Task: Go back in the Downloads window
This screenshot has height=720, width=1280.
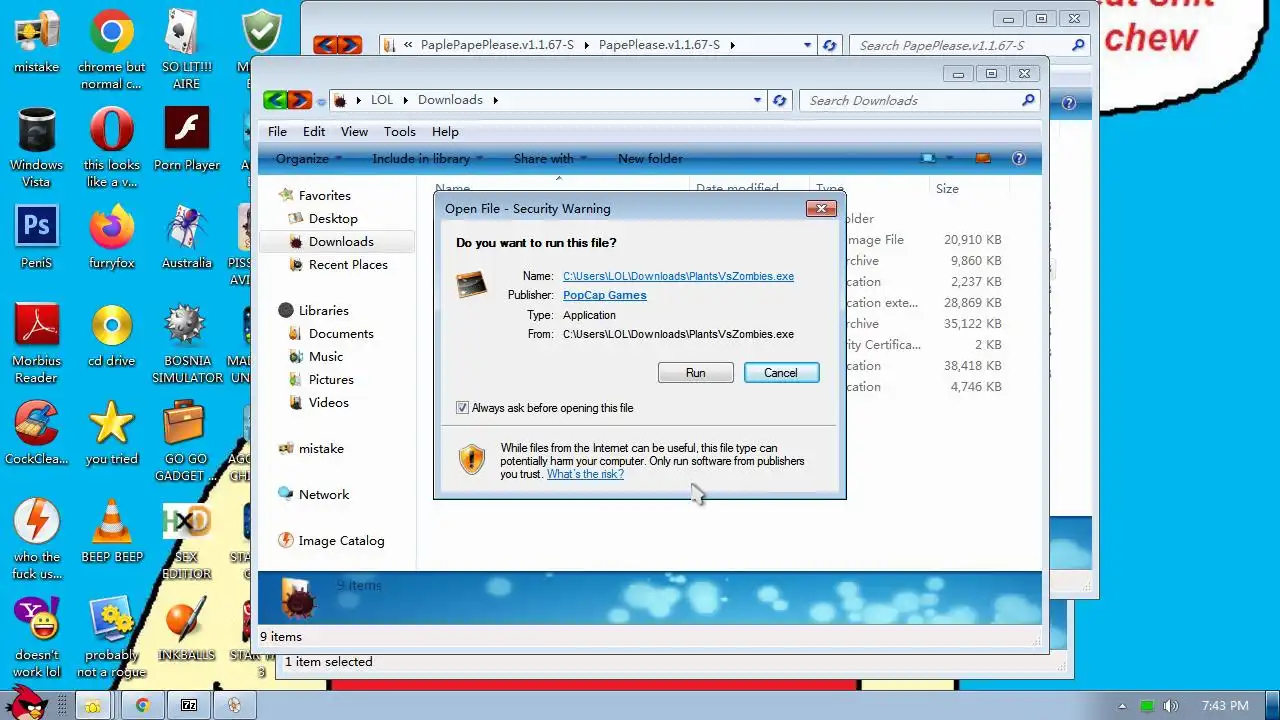Action: (275, 100)
